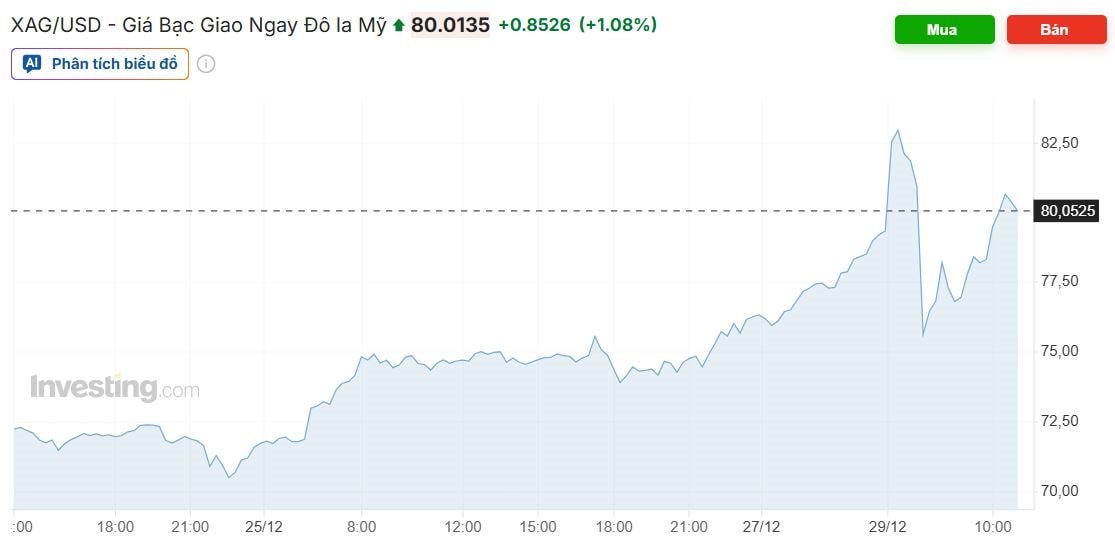Click the (+1.08%) percent change
The image size is (1115, 555).
click(617, 26)
